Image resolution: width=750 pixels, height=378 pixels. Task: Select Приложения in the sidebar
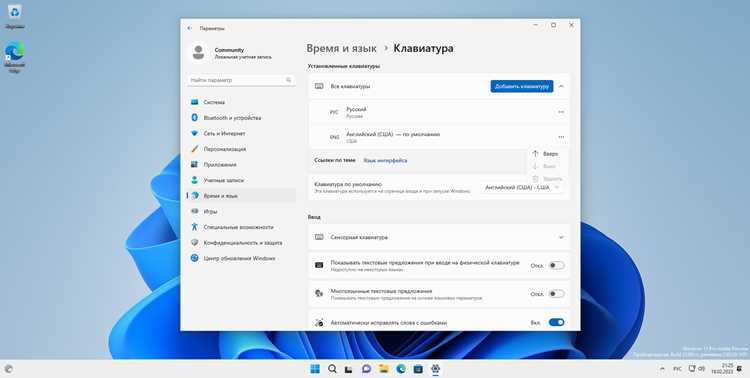(241, 165)
